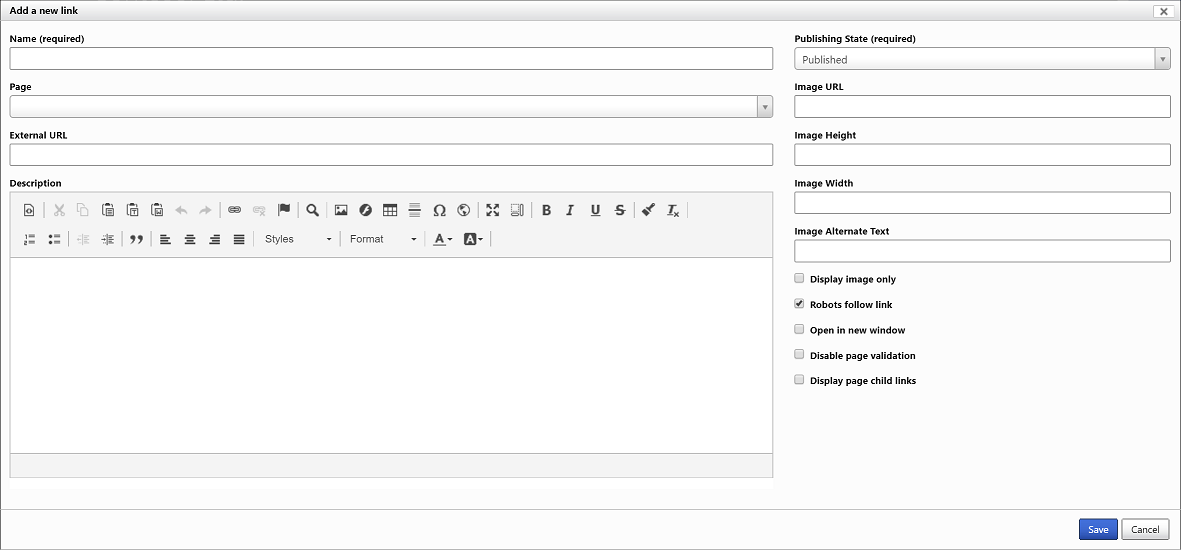Screen dimensions: 1181x550
Task: Insert special character Omega icon
Action: pyautogui.click(x=439, y=210)
